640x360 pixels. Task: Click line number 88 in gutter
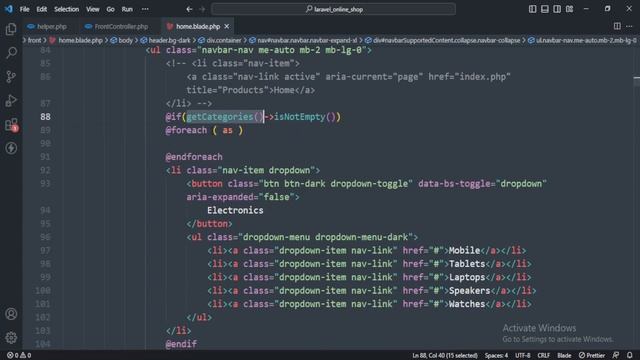tap(45, 117)
